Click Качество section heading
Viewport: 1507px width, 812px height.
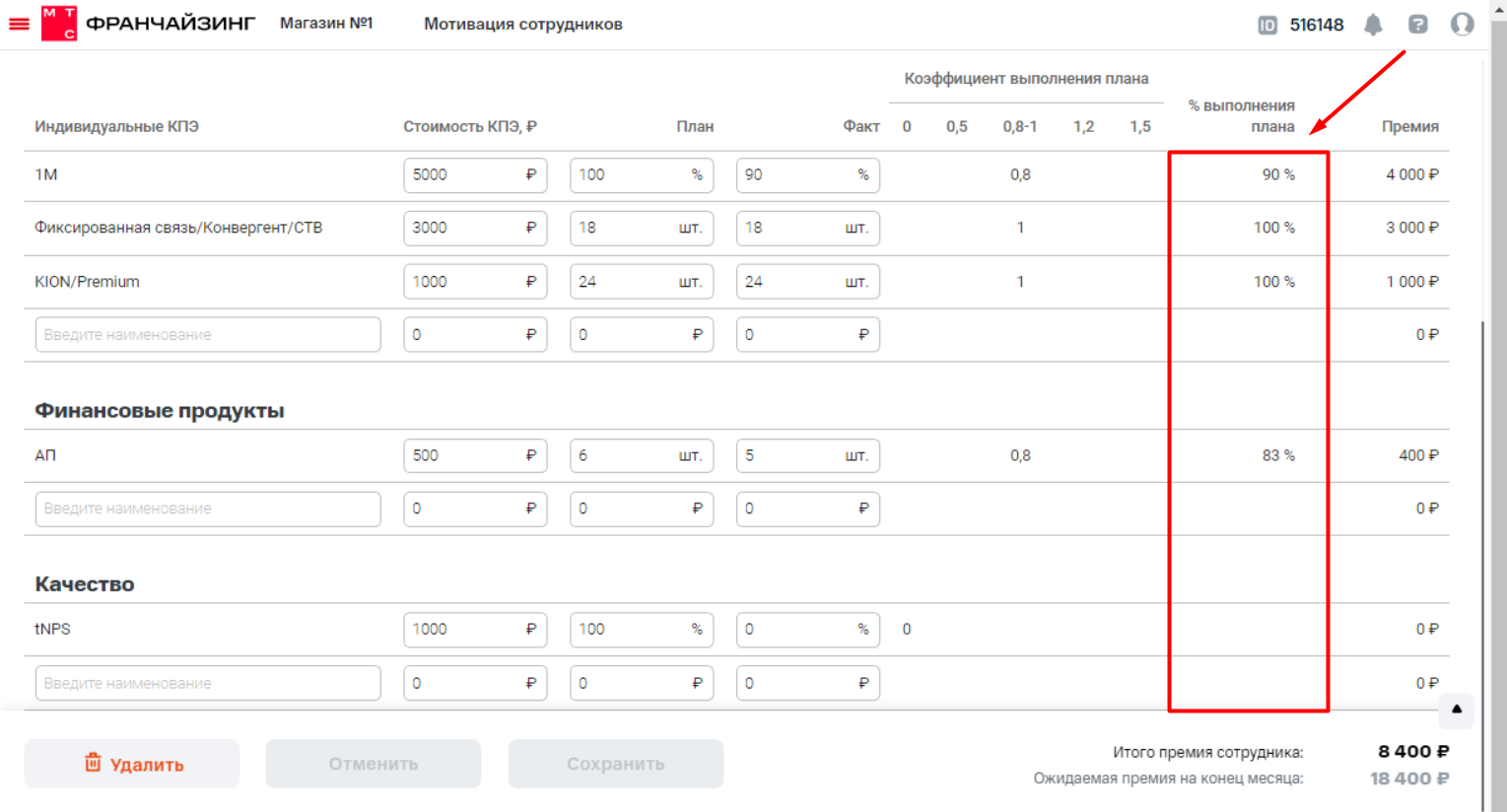[85, 584]
